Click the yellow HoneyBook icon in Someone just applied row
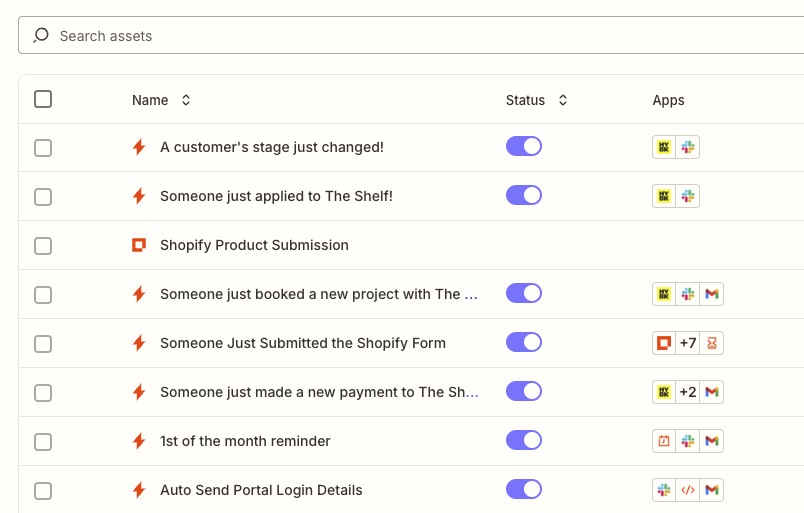 [x=664, y=196]
